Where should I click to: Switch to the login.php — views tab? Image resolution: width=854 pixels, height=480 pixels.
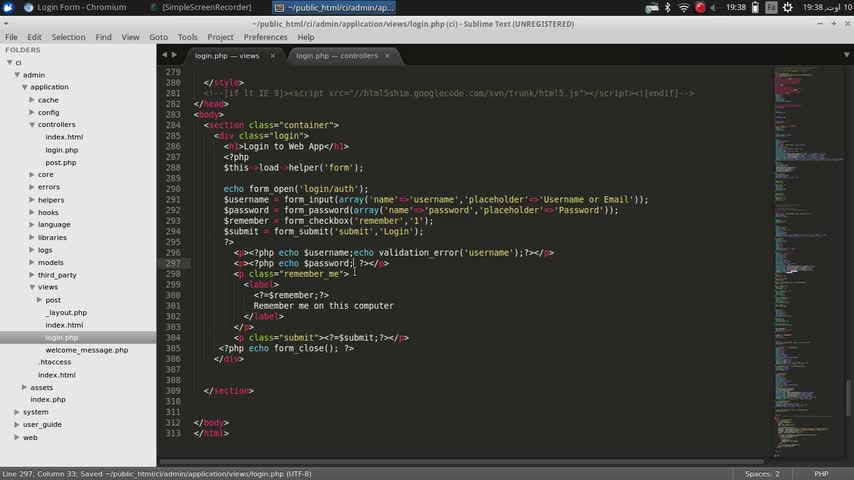click(227, 56)
